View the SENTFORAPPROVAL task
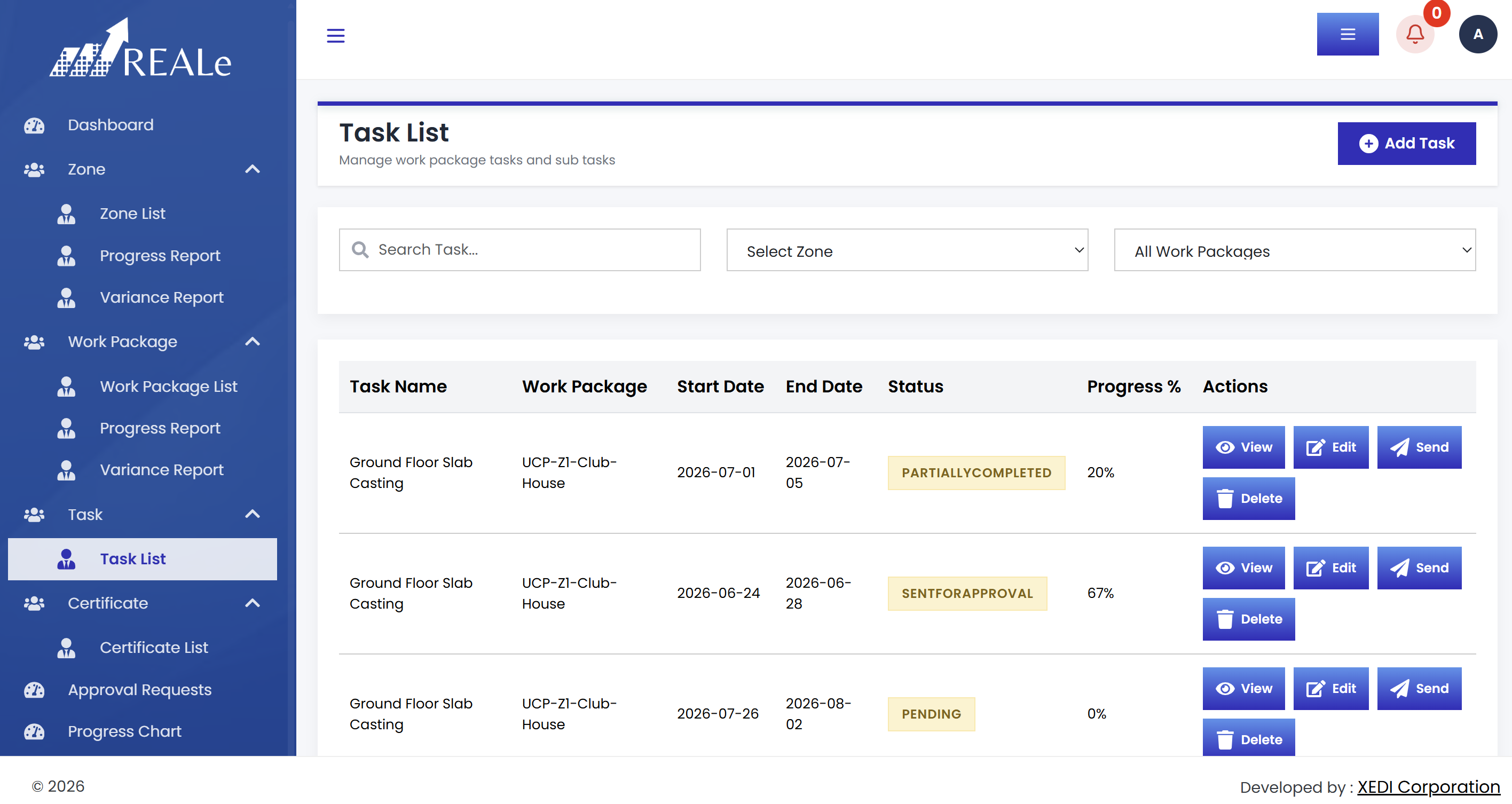 [1243, 569]
